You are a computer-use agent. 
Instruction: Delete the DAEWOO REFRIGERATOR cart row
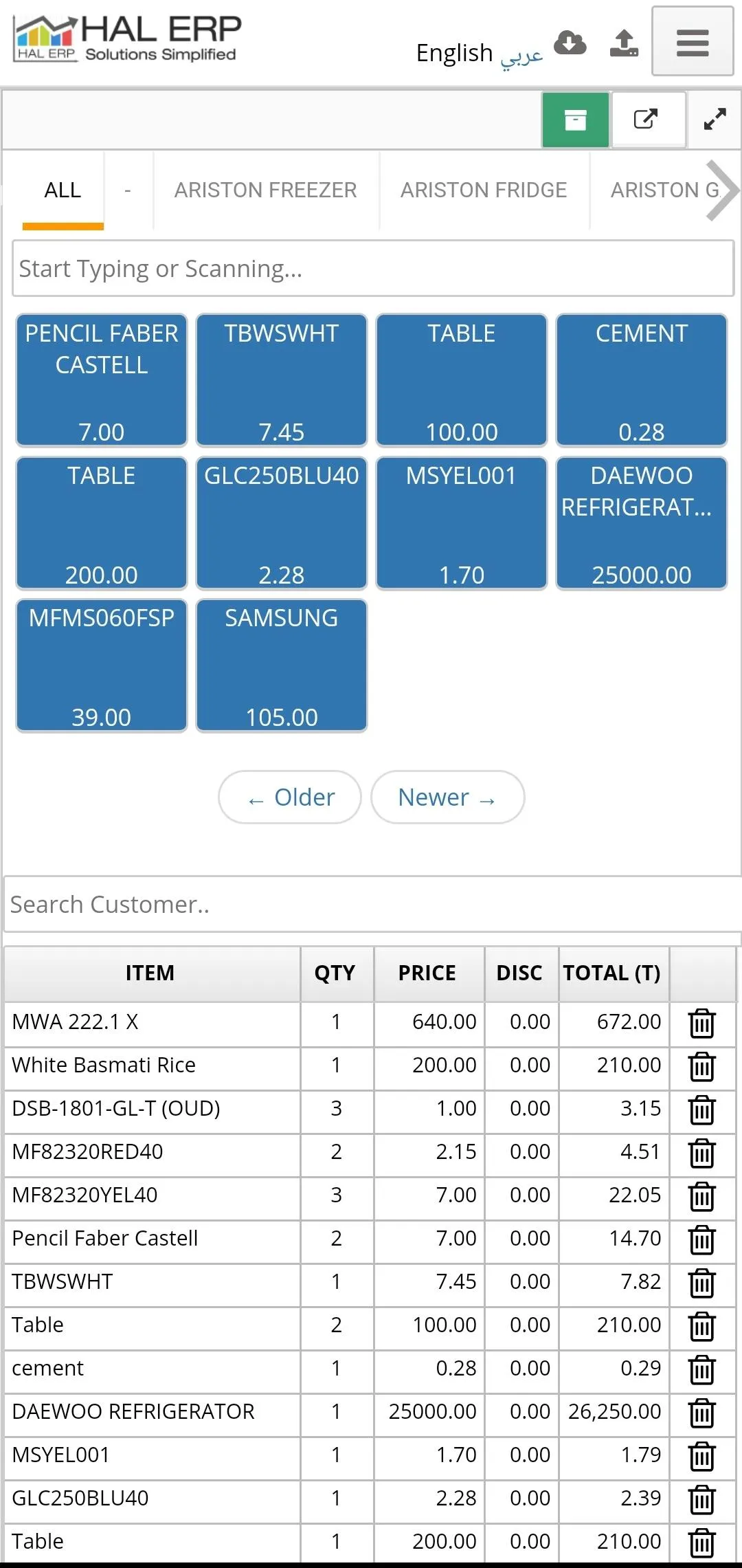point(701,1413)
